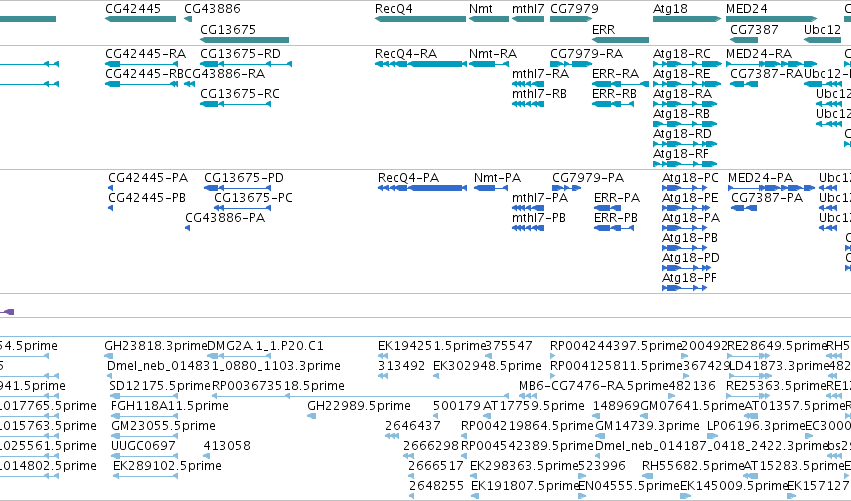
Task: Click protein MED24-PA
Action: tap(771, 188)
